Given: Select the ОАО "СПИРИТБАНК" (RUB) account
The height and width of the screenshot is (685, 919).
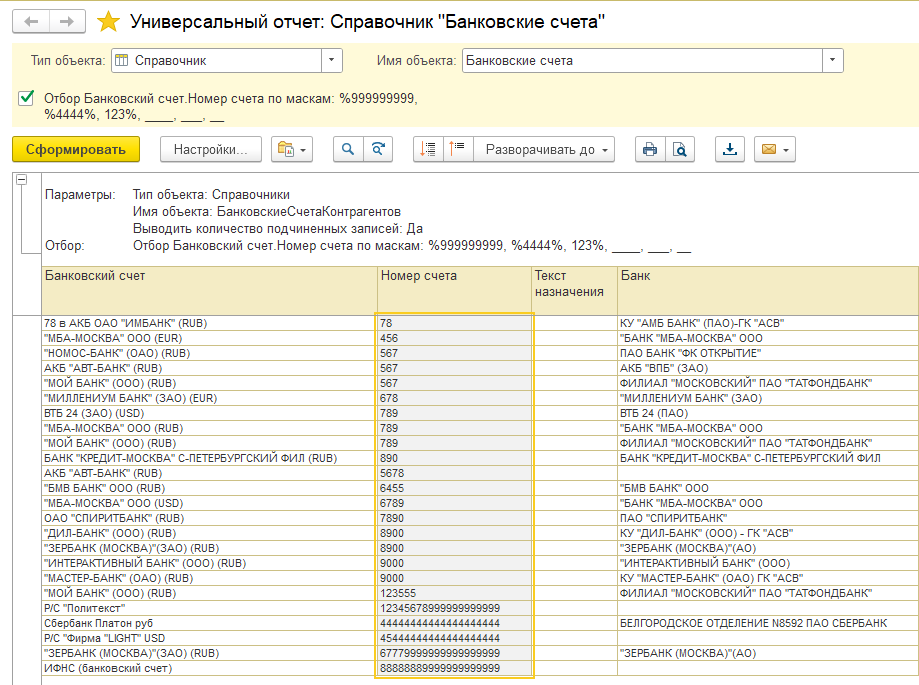Looking at the screenshot, I should 209,518.
